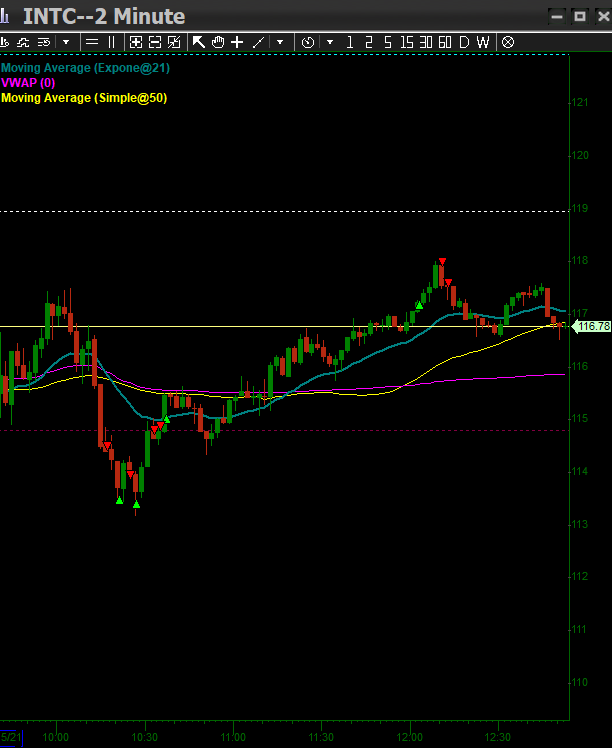The height and width of the screenshot is (748, 612).
Task: Expand the drawing tools dropdown arrow
Action: coord(280,42)
